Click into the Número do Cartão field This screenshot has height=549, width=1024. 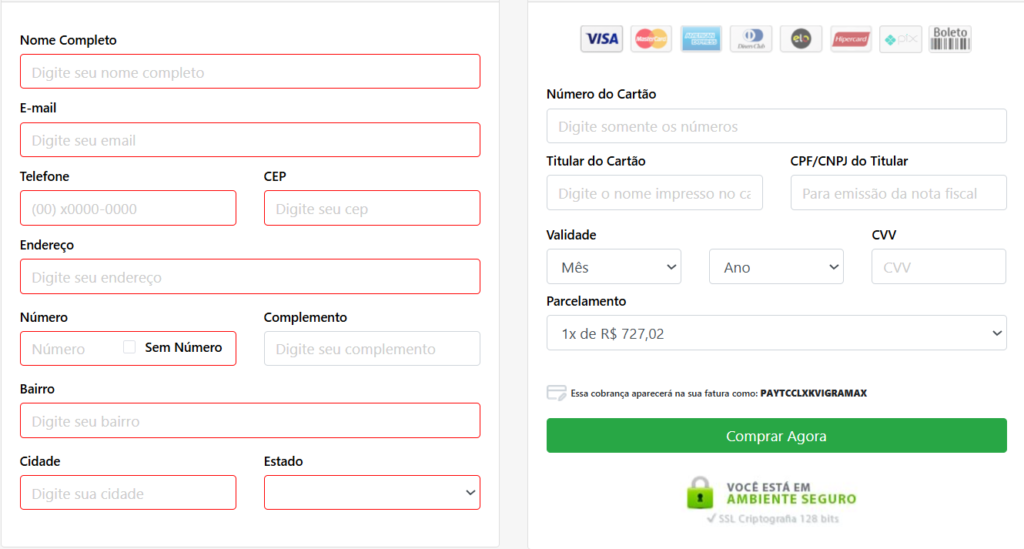(x=776, y=126)
